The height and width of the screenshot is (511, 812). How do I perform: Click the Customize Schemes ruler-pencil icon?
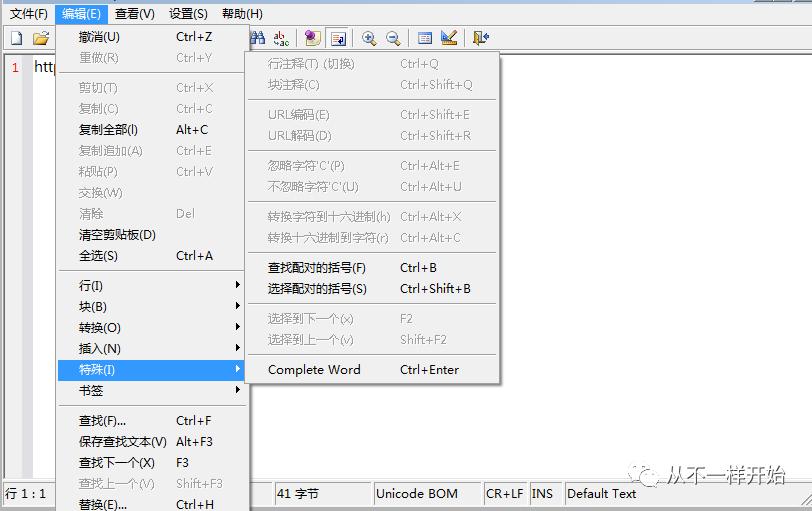pyautogui.click(x=449, y=38)
